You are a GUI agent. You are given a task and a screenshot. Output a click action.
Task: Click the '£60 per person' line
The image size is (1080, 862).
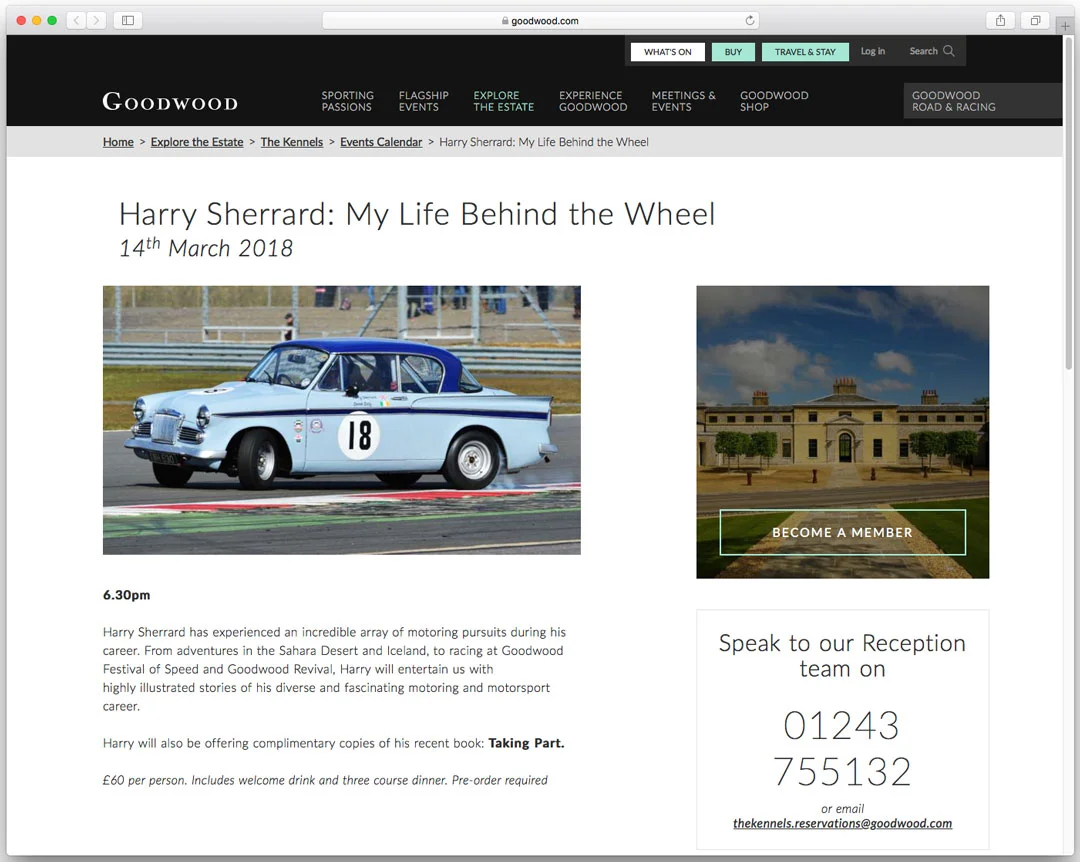coord(325,780)
